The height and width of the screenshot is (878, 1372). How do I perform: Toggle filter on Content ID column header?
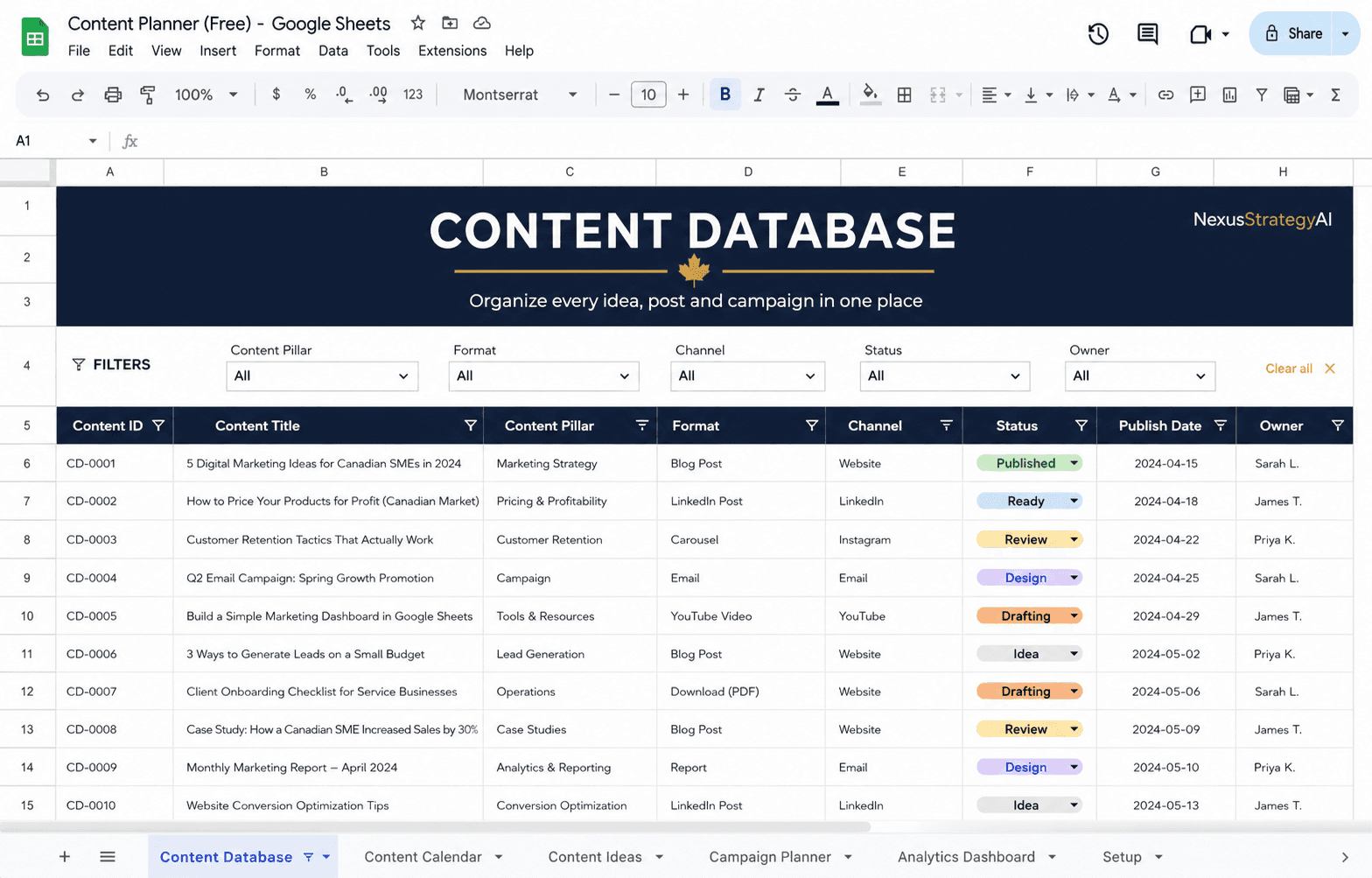coord(158,425)
